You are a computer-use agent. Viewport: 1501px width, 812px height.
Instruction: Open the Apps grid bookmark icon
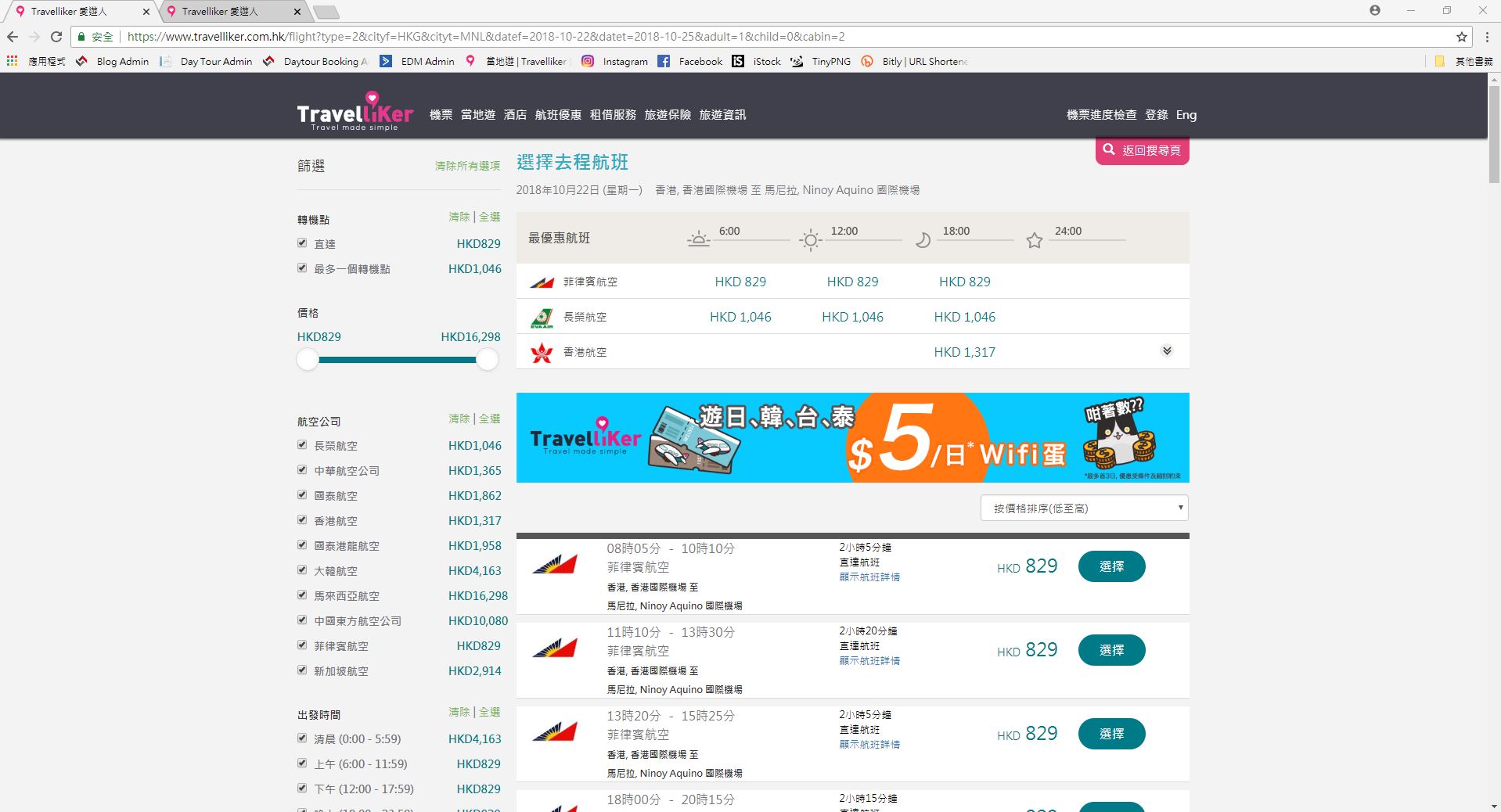click(x=12, y=61)
